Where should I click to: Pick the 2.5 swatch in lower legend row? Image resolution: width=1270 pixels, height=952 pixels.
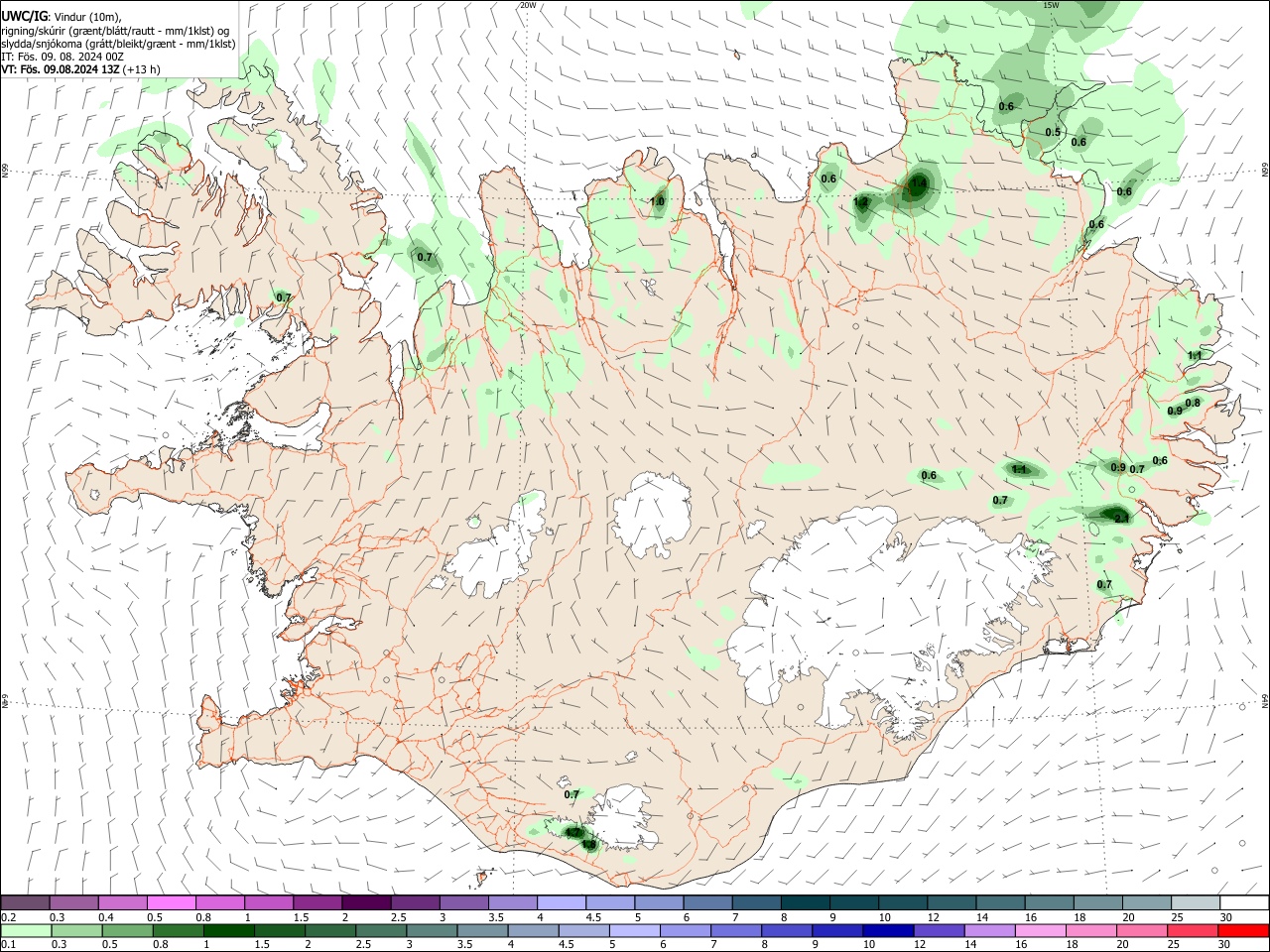(380, 931)
